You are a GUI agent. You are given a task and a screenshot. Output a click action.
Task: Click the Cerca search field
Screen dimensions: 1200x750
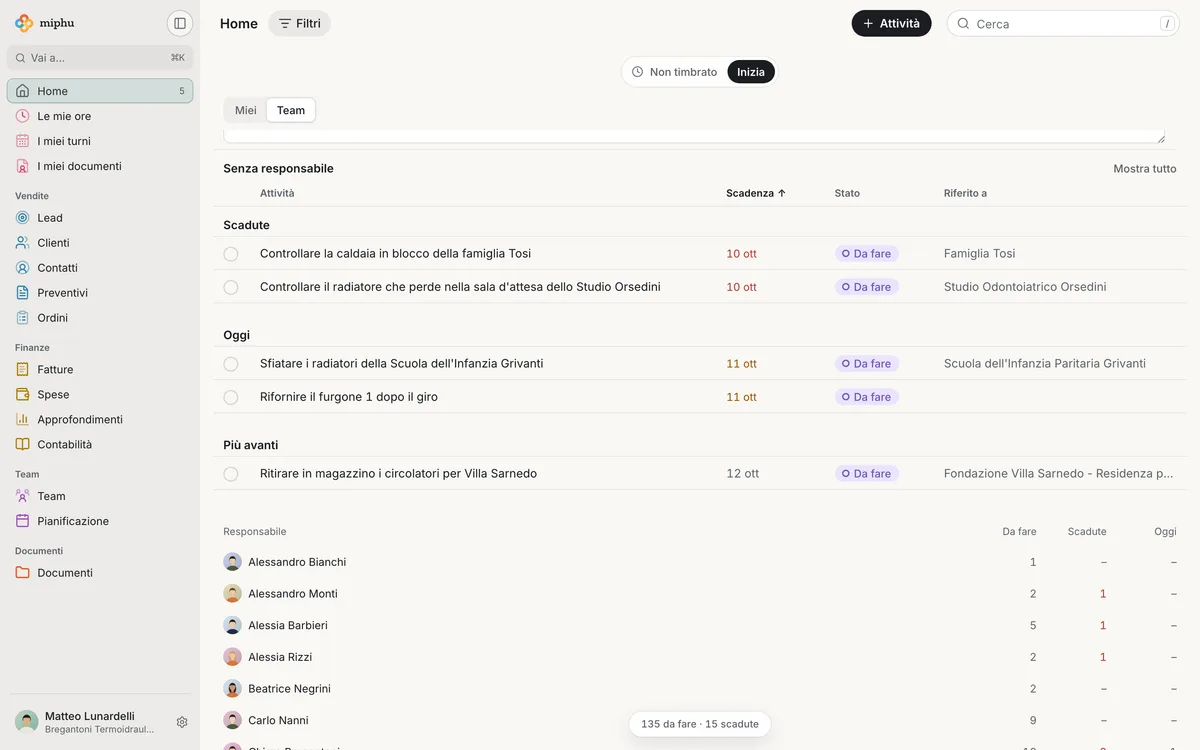1063,23
